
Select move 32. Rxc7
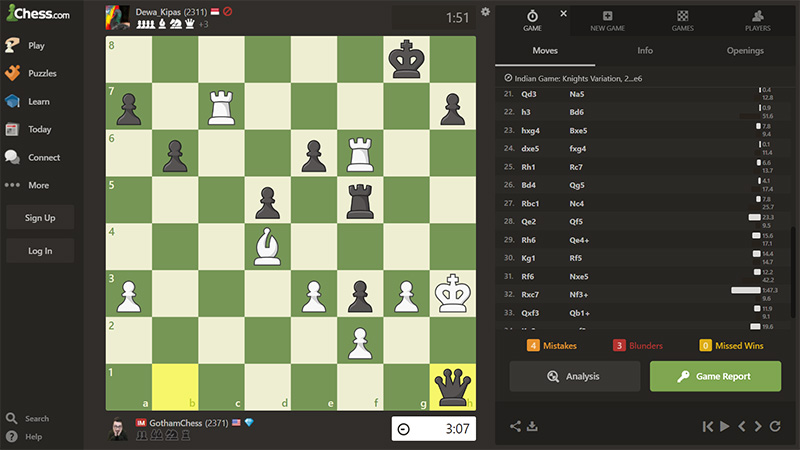tap(530, 294)
